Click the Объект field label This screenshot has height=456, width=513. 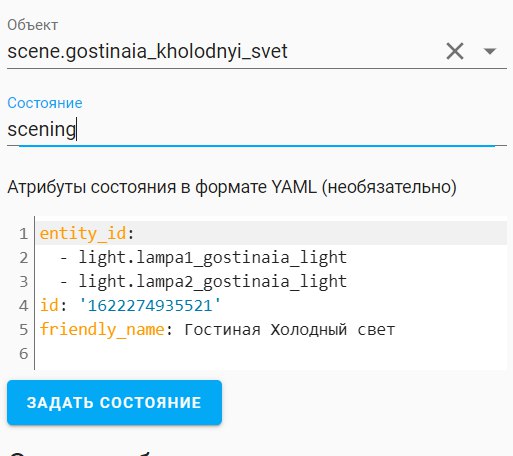click(33, 25)
